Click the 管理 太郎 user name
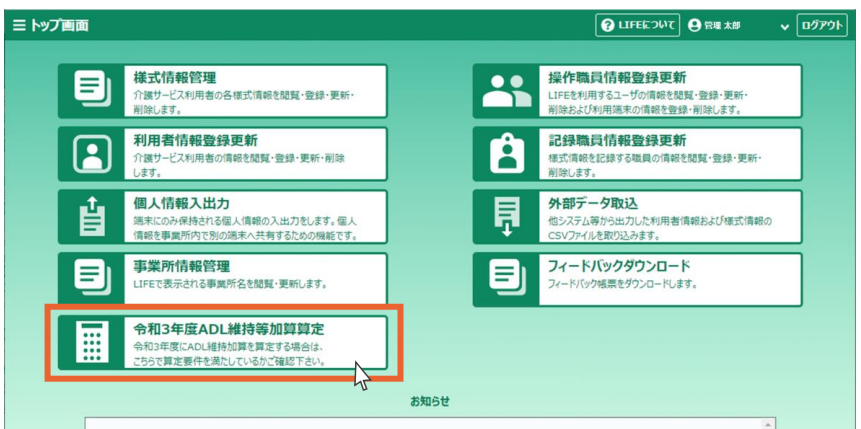Viewport: 861px width, 429px height. coord(722,26)
